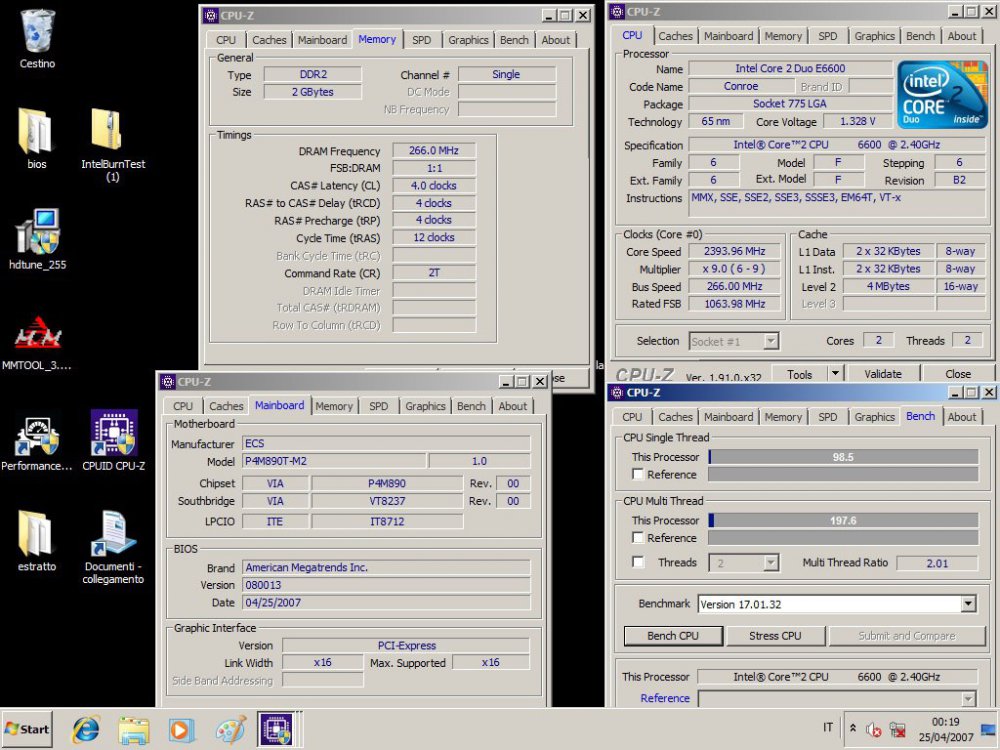Viewport: 1000px width, 750px height.
Task: Switch to the SPD tab in the Memory window
Action: 422,40
